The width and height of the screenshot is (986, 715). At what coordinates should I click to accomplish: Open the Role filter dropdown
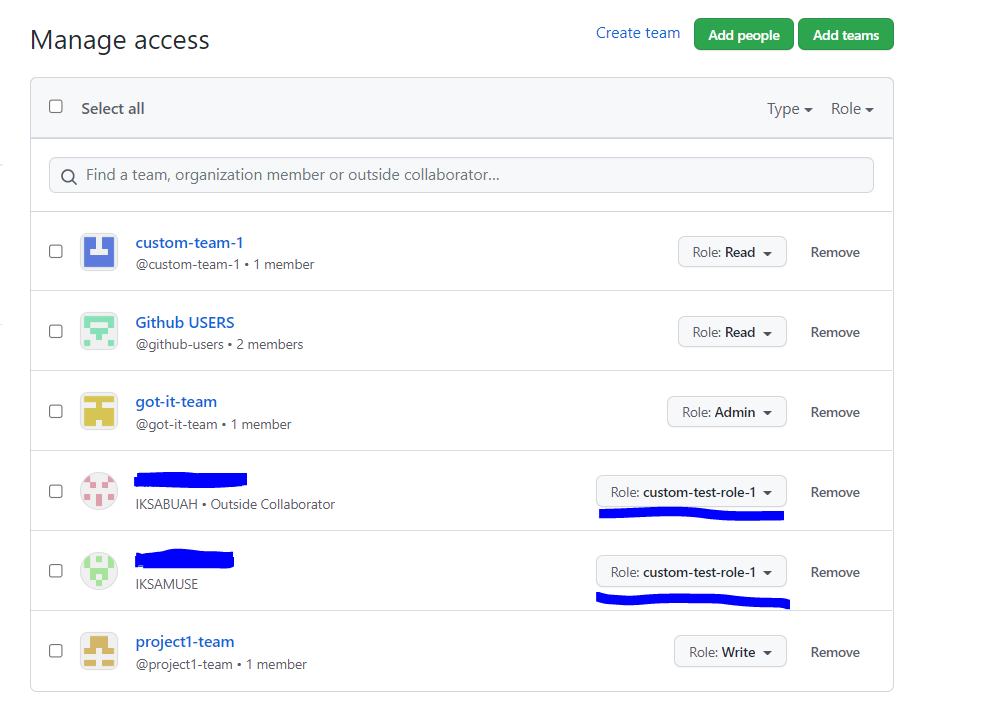click(x=851, y=109)
